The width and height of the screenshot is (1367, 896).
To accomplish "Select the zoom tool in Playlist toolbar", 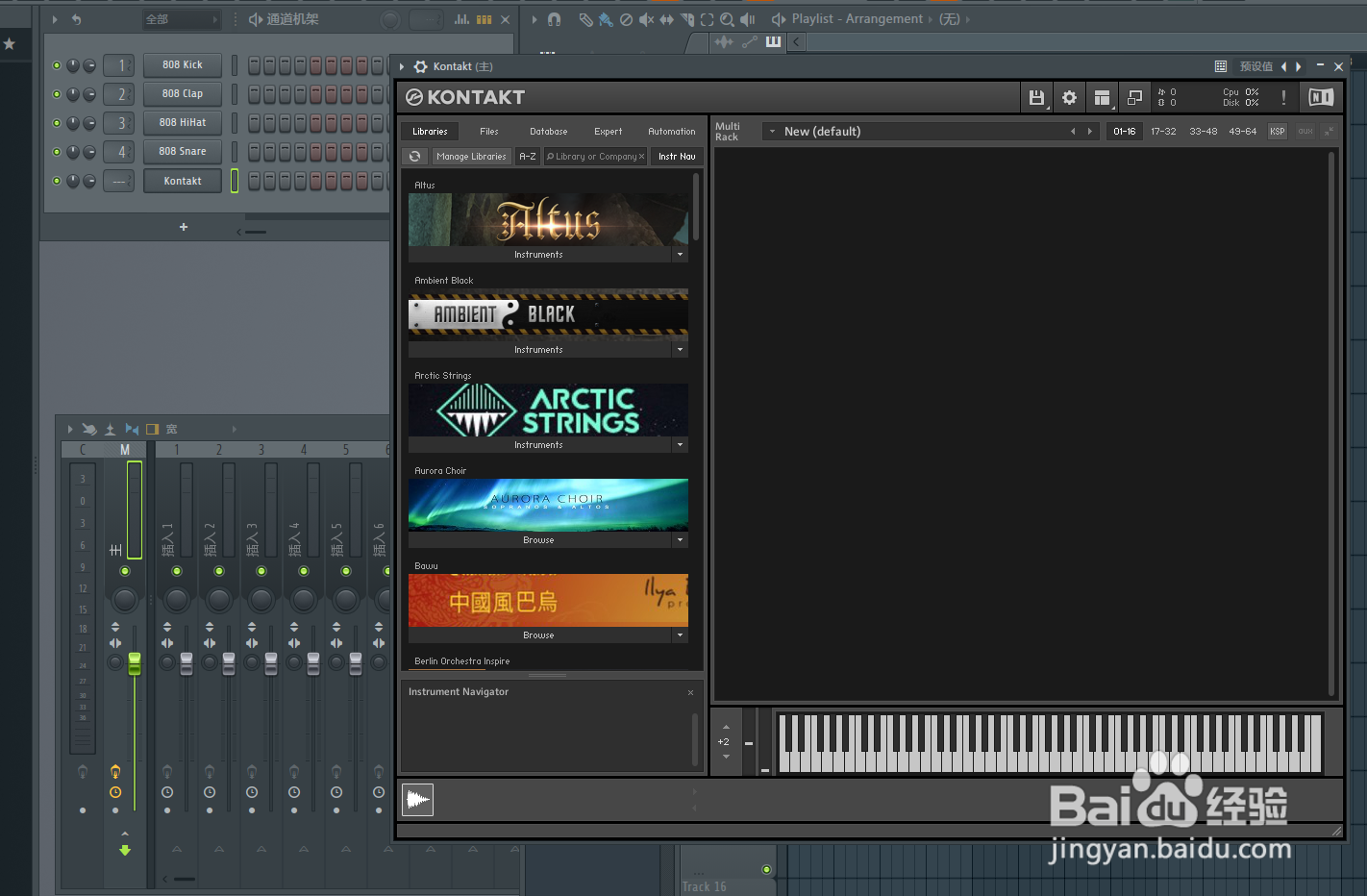I will 727,19.
